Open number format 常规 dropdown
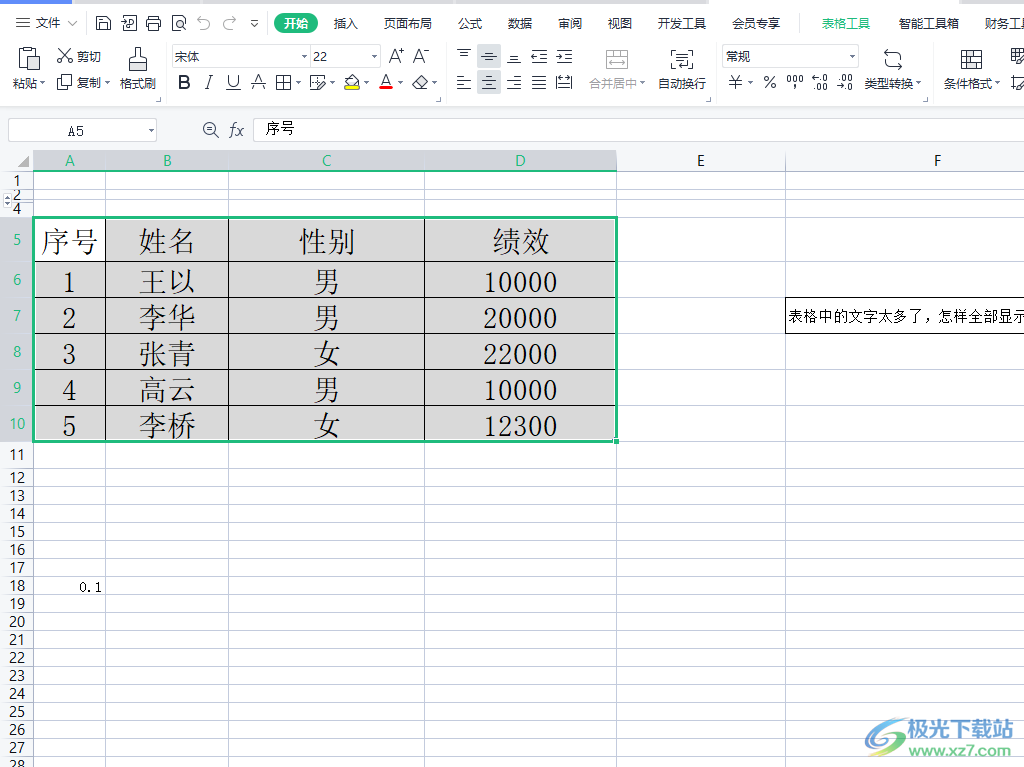1024x767 pixels. point(852,57)
